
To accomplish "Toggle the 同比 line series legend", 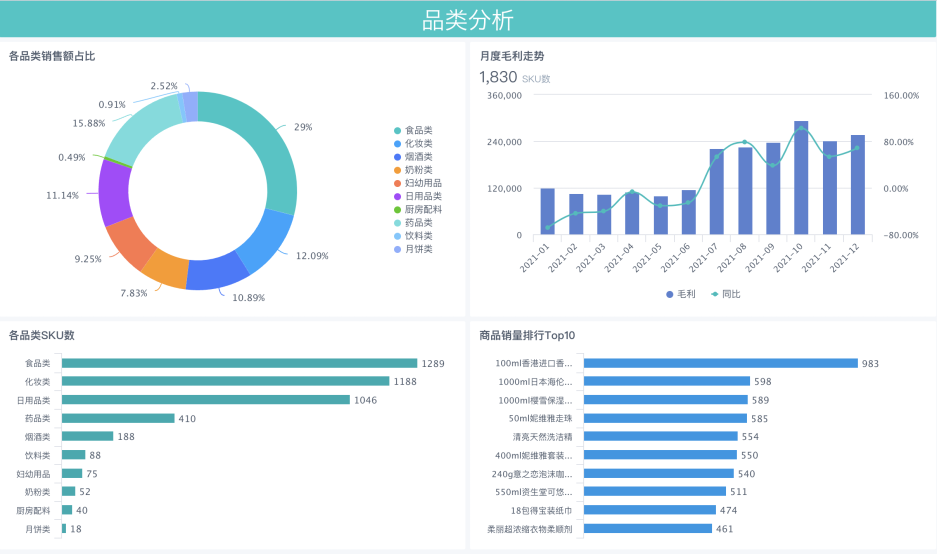I will (x=725, y=294).
